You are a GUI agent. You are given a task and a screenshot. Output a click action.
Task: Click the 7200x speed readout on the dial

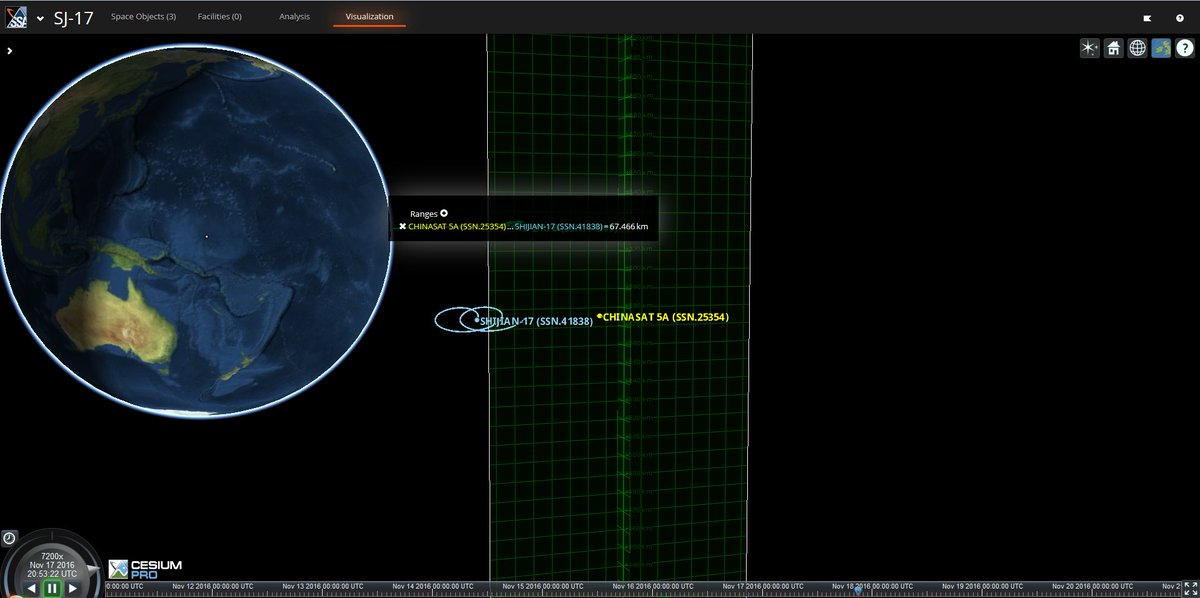(x=52, y=556)
